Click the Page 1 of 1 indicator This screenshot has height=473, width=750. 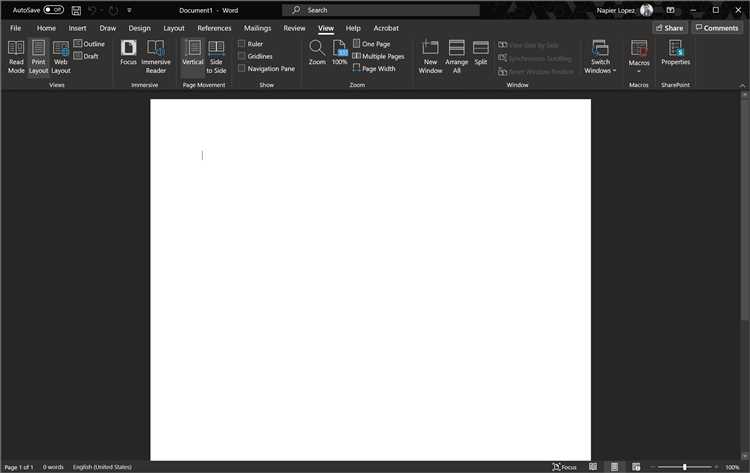[19, 467]
